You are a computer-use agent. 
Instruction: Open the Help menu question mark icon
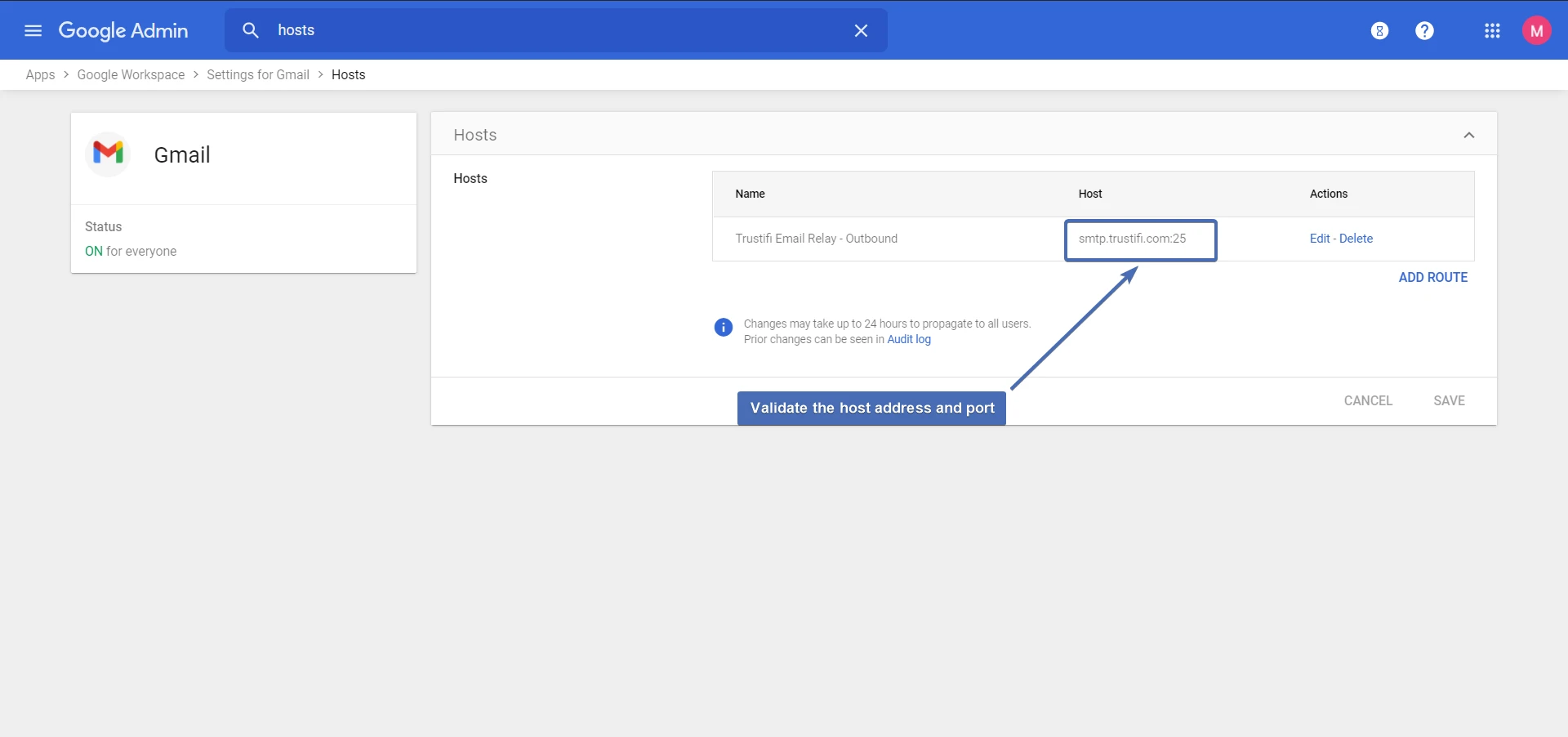[1424, 30]
